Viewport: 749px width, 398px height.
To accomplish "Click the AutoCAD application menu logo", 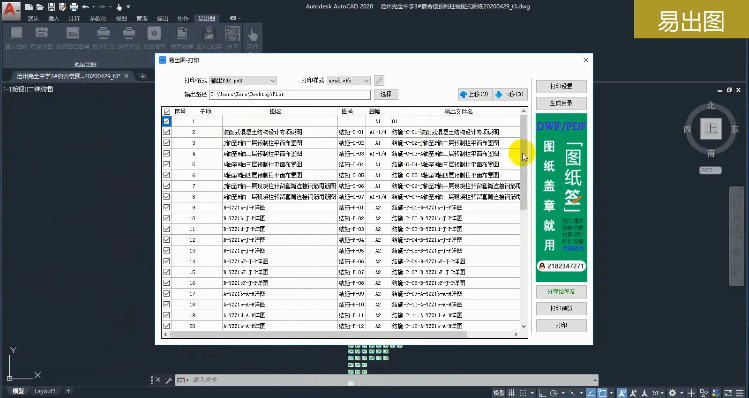I will tap(11, 11).
